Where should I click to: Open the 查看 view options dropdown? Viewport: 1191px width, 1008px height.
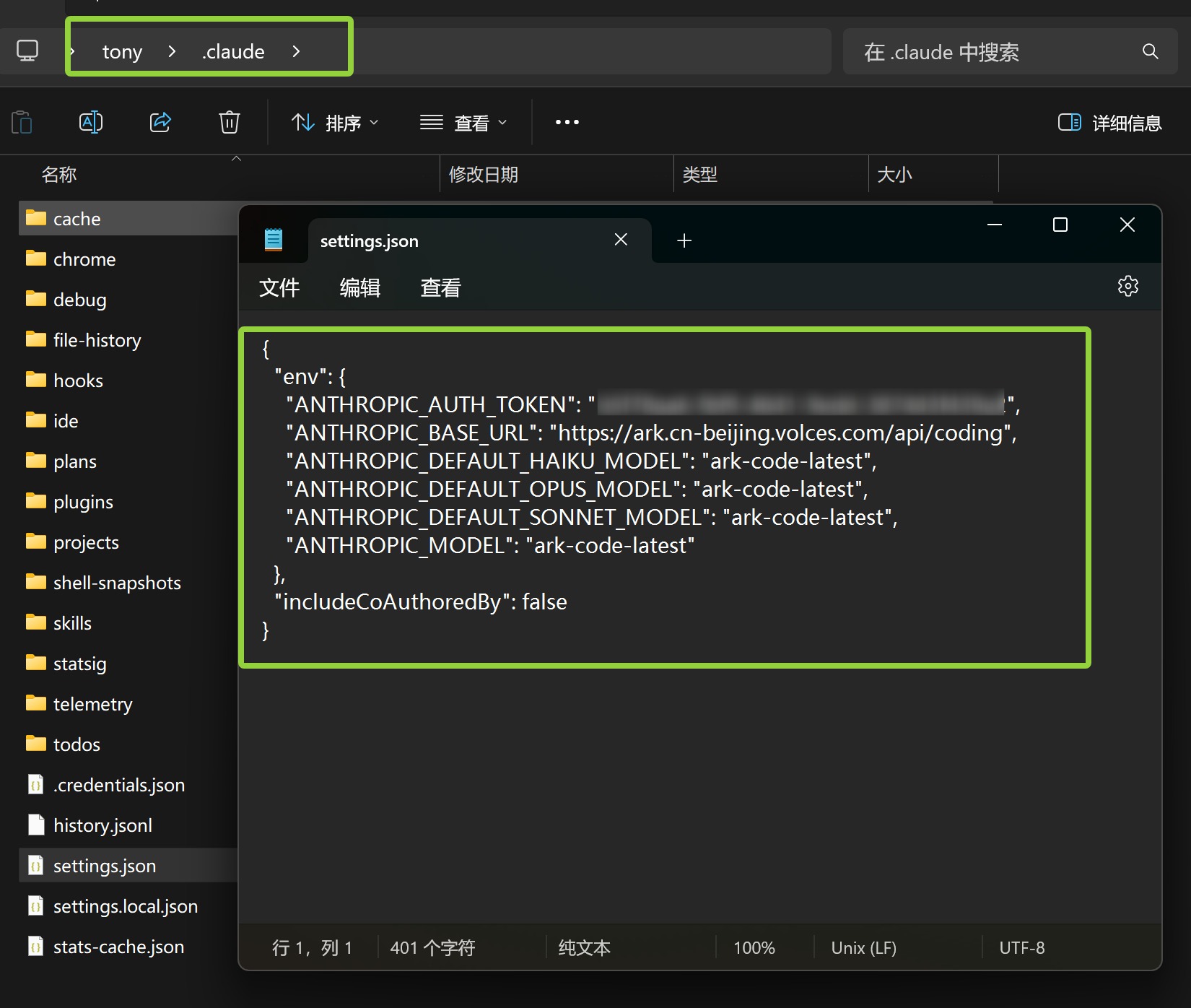463,122
